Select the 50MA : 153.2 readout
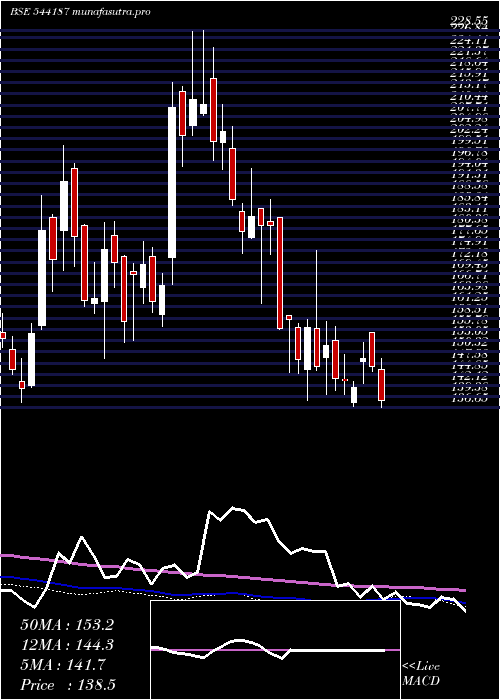The width and height of the screenshot is (500, 700). tap(67, 625)
